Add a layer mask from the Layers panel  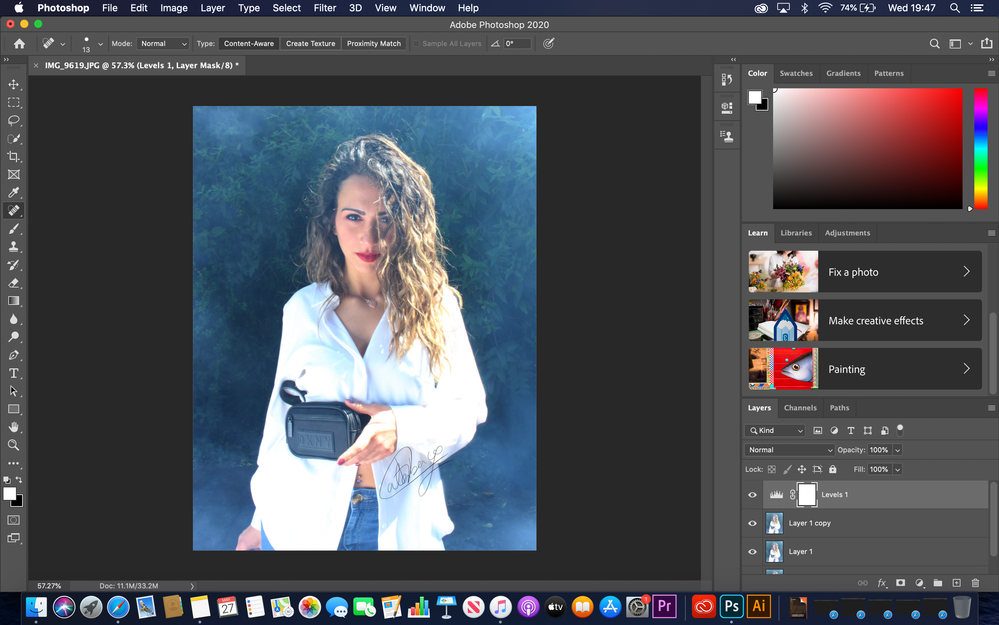[x=901, y=583]
